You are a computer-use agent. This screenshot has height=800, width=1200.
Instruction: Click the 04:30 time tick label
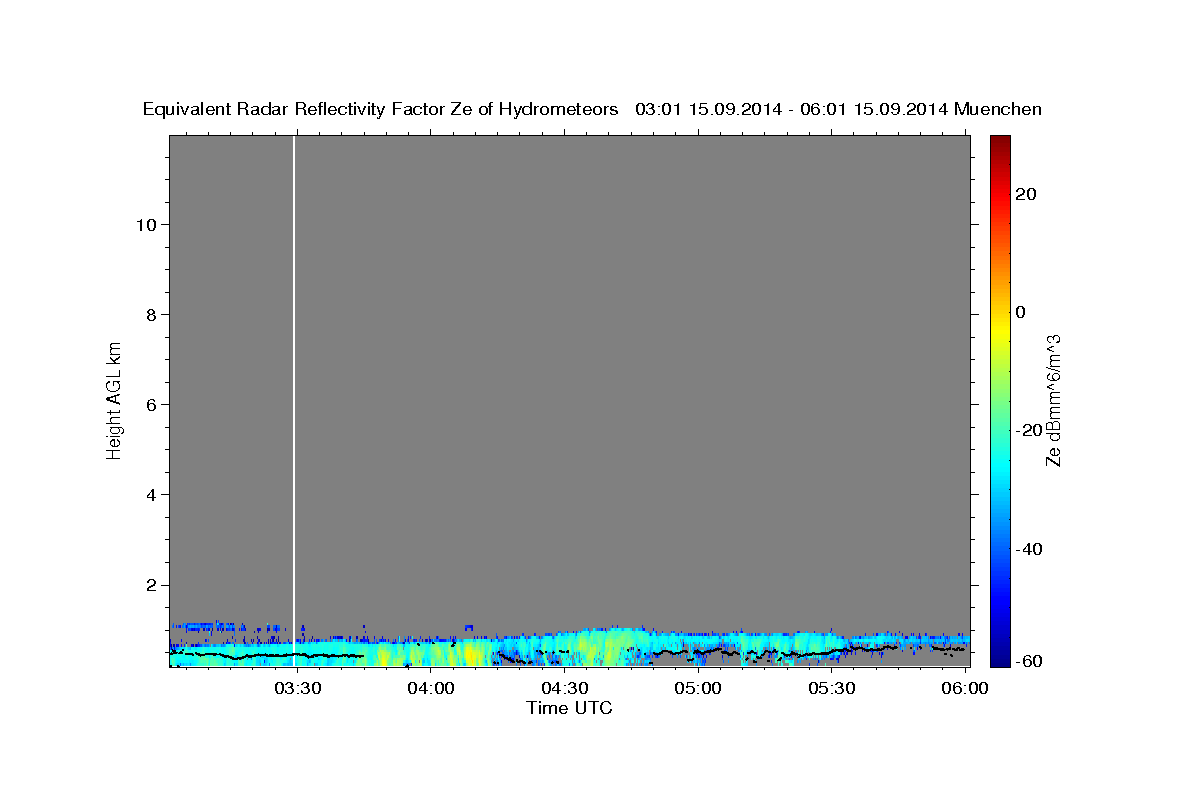tap(564, 688)
